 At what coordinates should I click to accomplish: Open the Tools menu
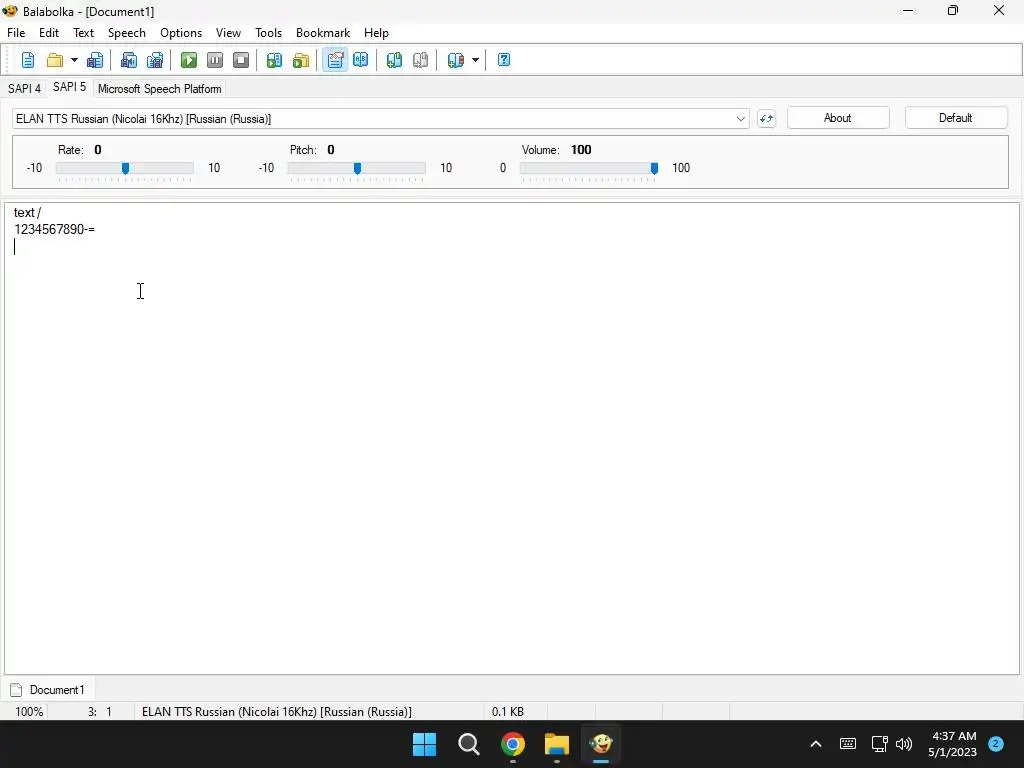[x=268, y=33]
